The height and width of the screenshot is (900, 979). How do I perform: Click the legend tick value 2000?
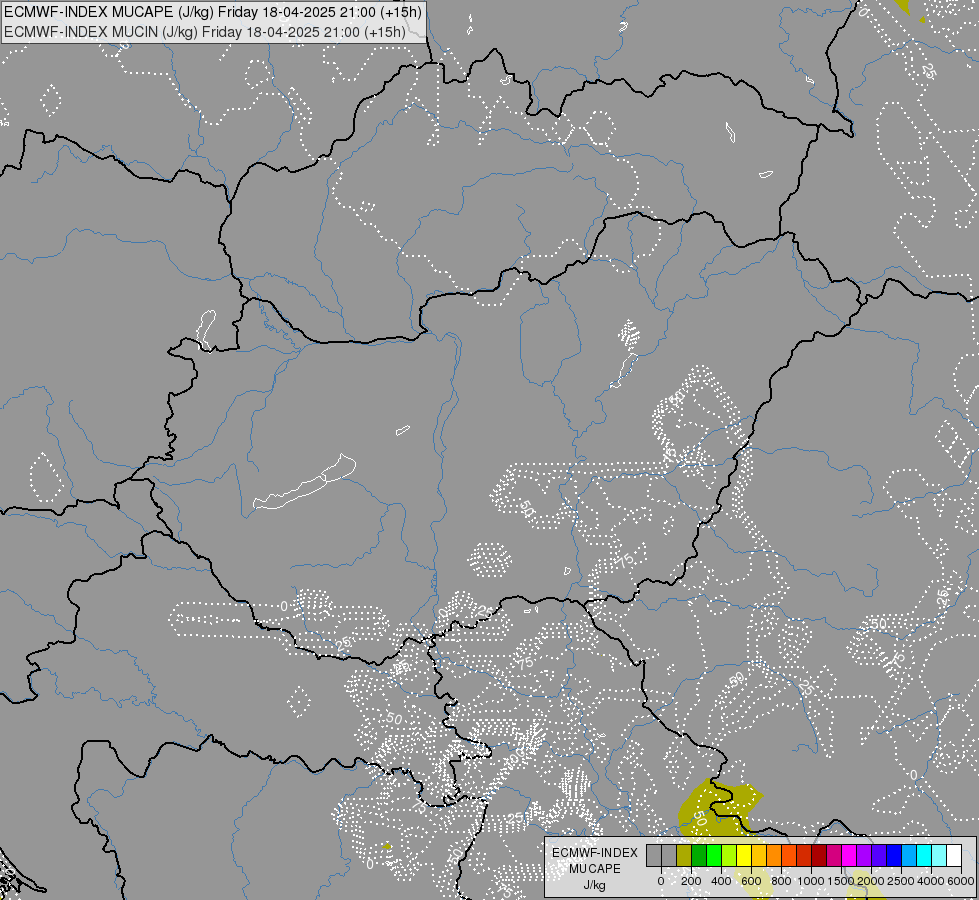pyautogui.click(x=872, y=881)
